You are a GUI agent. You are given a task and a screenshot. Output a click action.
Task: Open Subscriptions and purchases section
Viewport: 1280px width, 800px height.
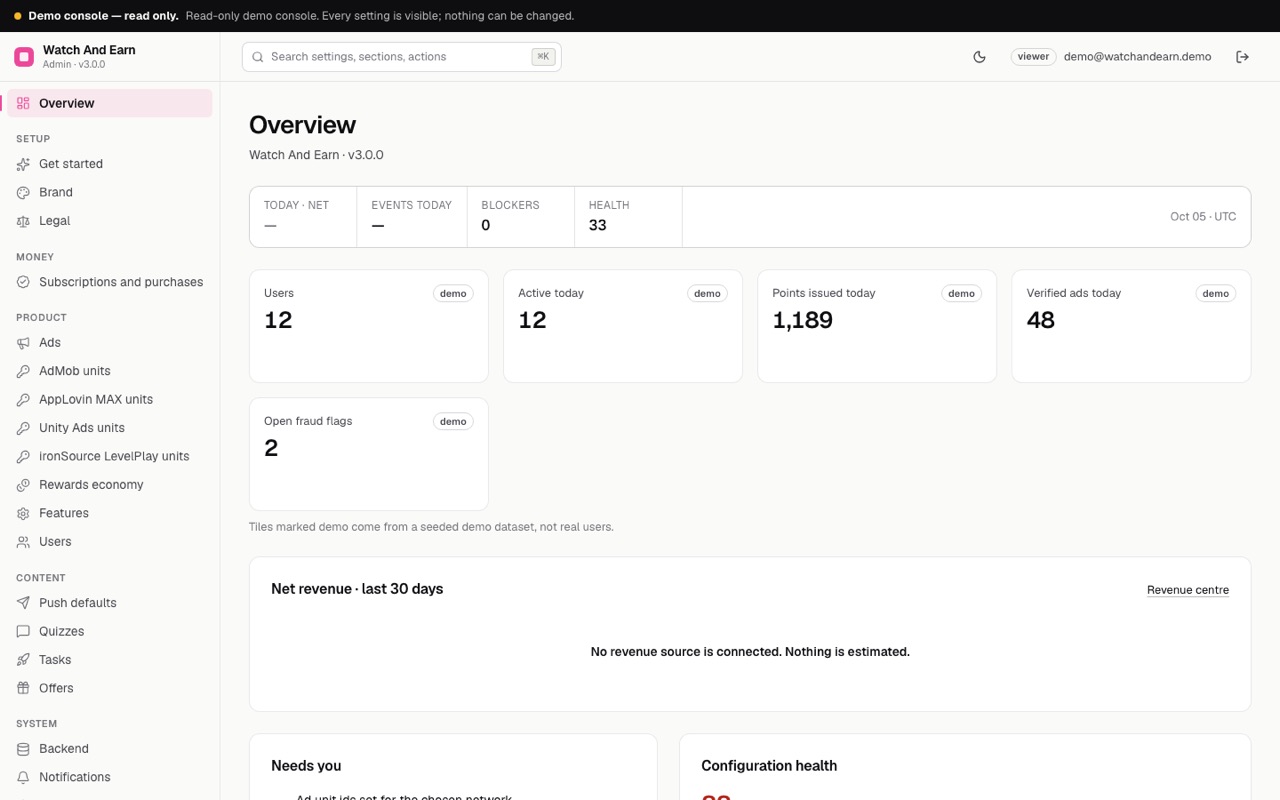(x=110, y=282)
